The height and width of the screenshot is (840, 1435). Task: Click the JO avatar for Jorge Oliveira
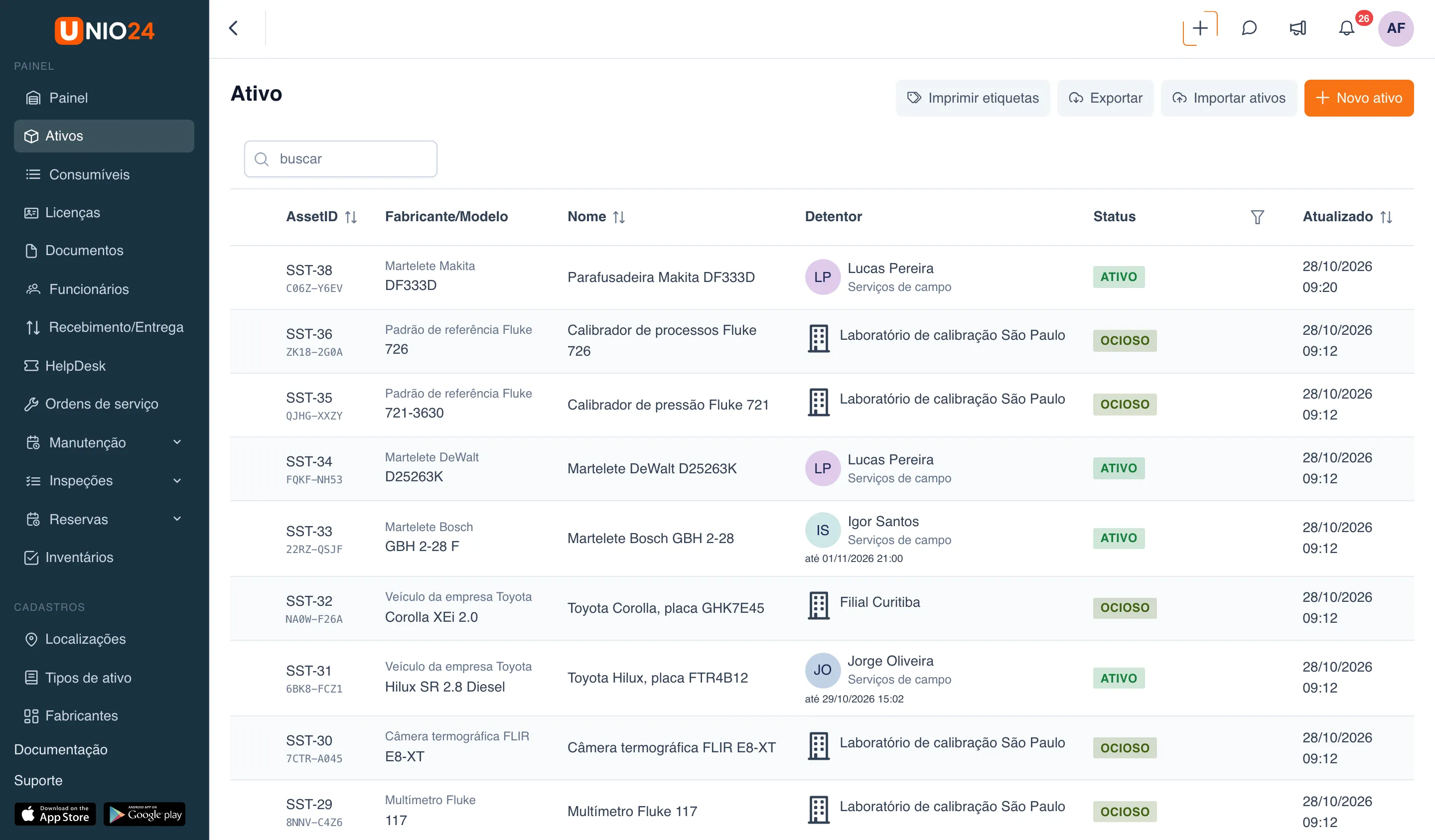click(822, 670)
